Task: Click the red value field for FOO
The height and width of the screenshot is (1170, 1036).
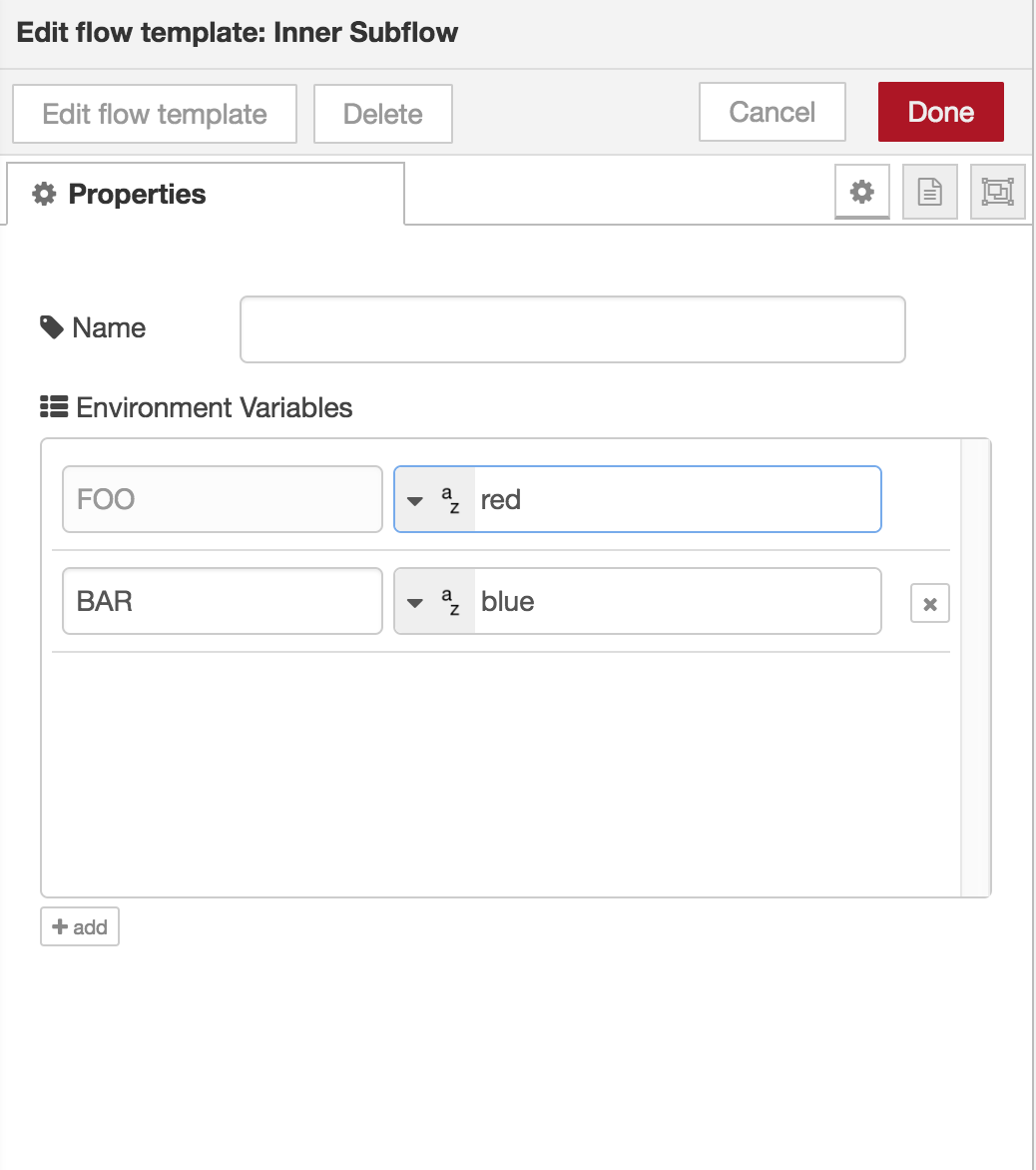Action: click(678, 499)
